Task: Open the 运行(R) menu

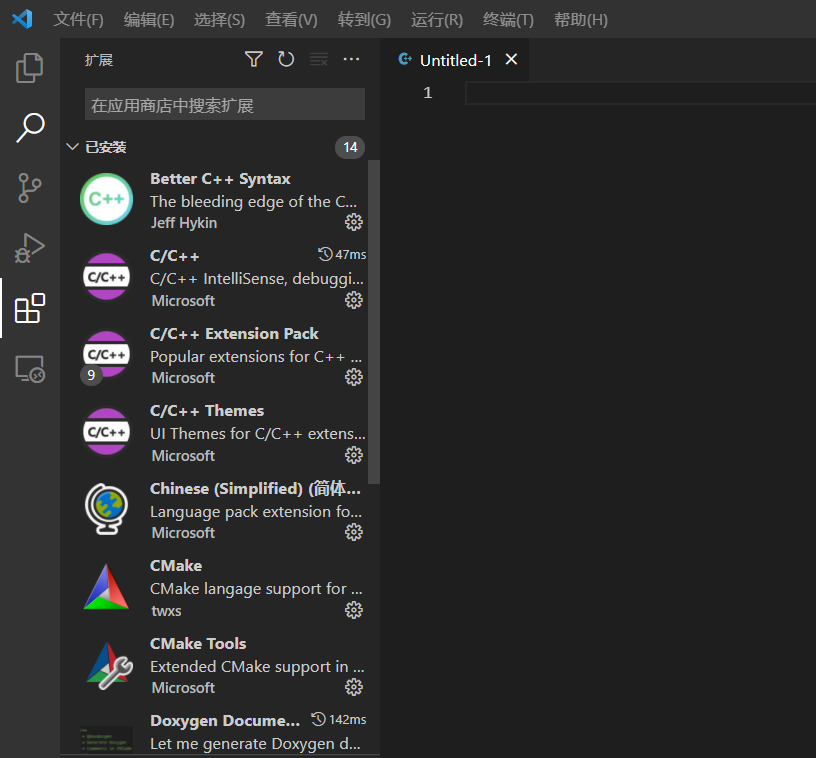Action: click(437, 20)
